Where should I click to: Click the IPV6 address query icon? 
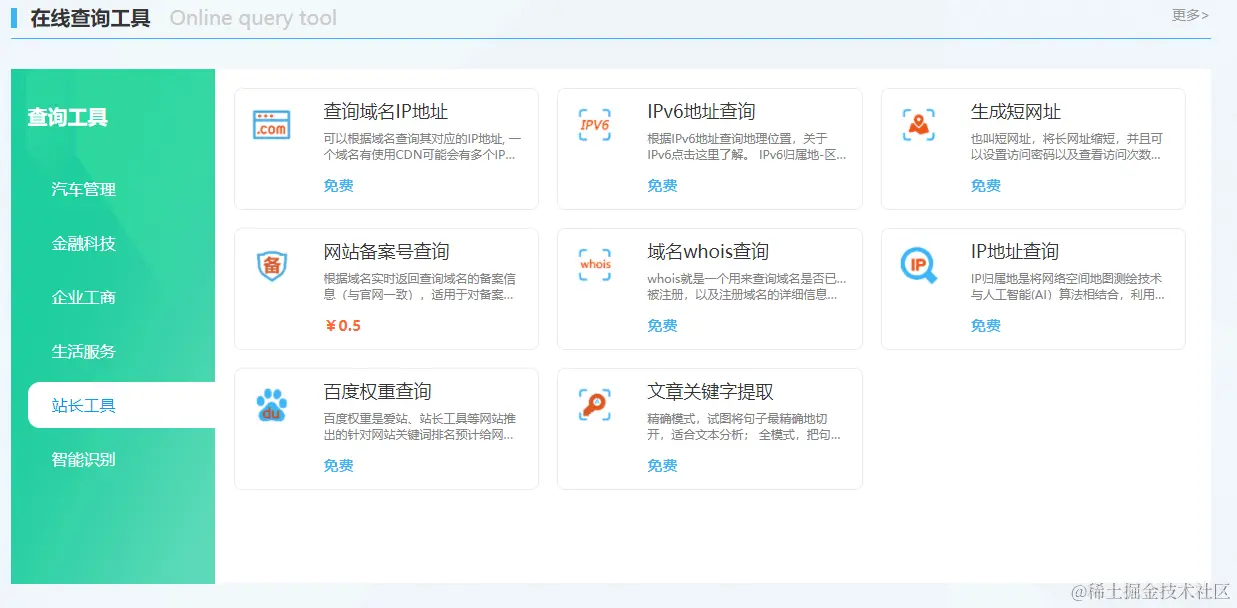595,125
